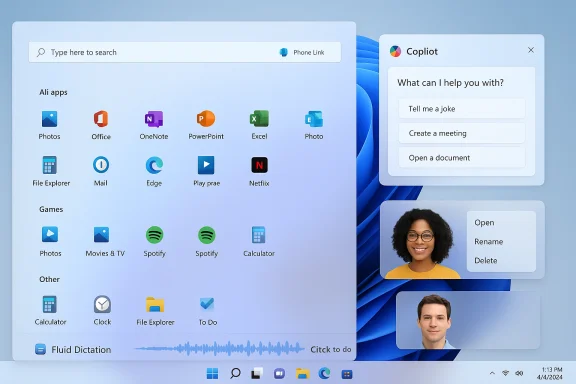The width and height of the screenshot is (576, 384).
Task: Open File Explorer from the taskbar
Action: pyautogui.click(x=302, y=374)
